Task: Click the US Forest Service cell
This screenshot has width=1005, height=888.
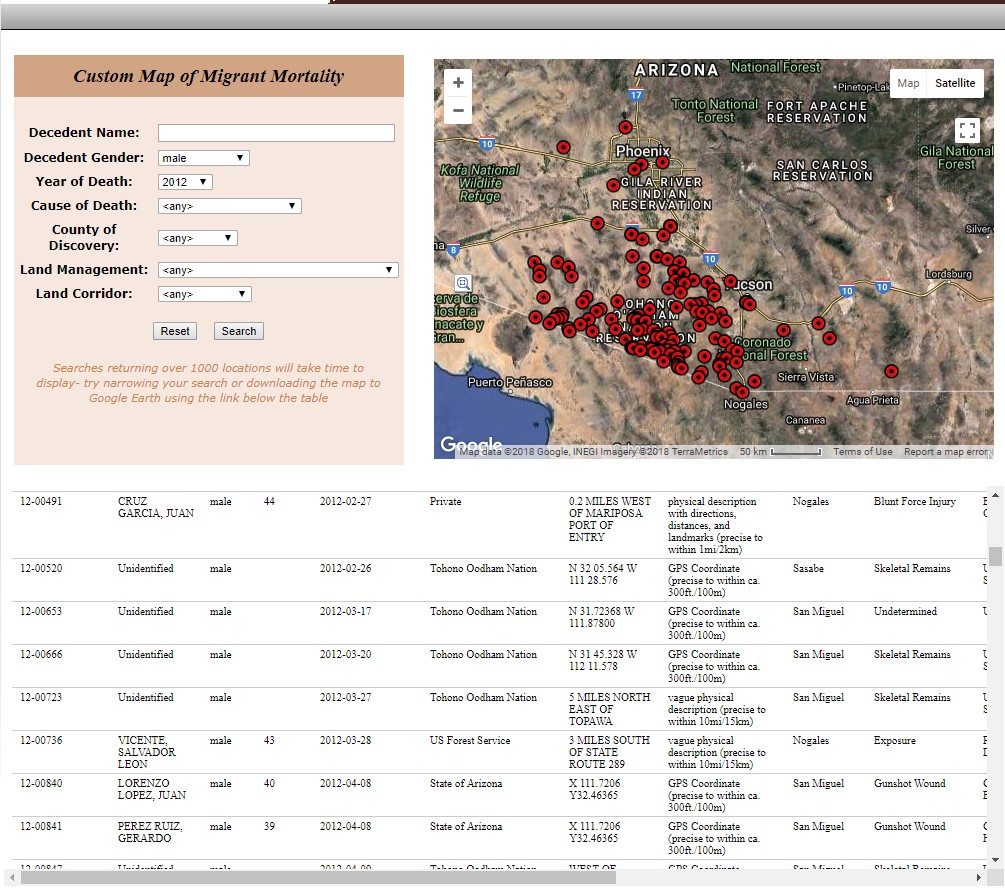Action: pos(470,740)
